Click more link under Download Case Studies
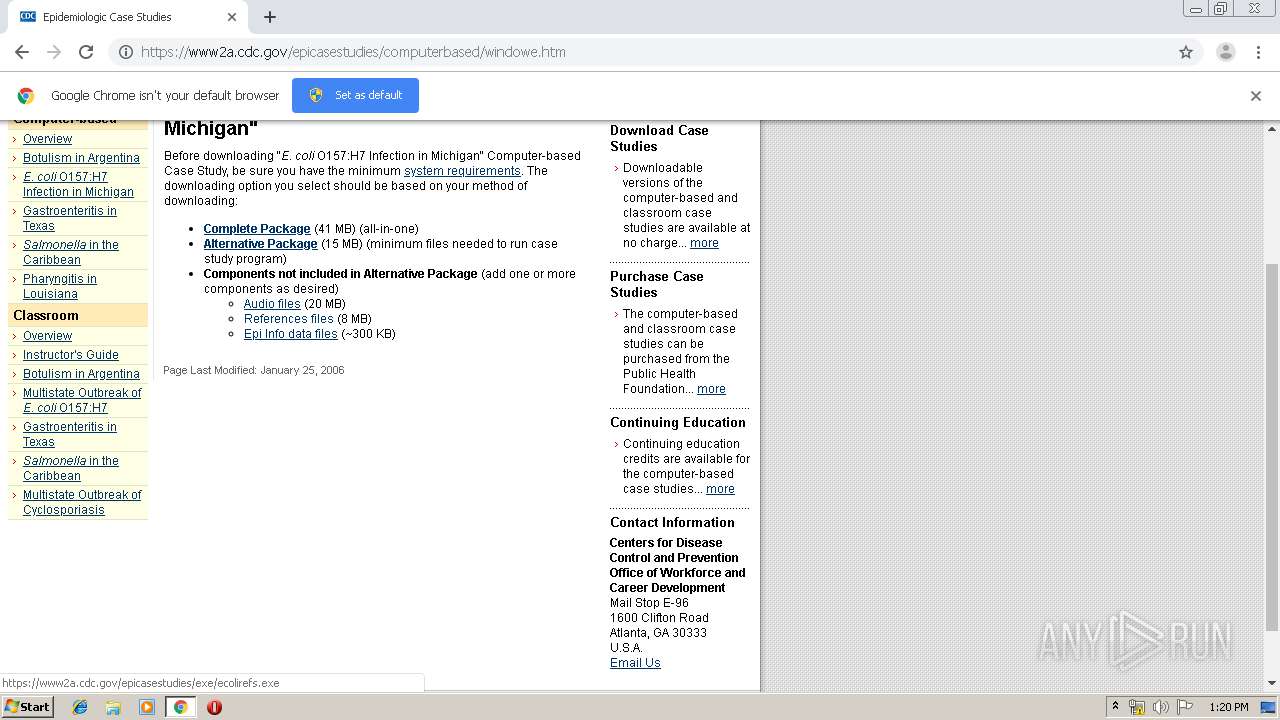Viewport: 1280px width, 720px height. (704, 243)
